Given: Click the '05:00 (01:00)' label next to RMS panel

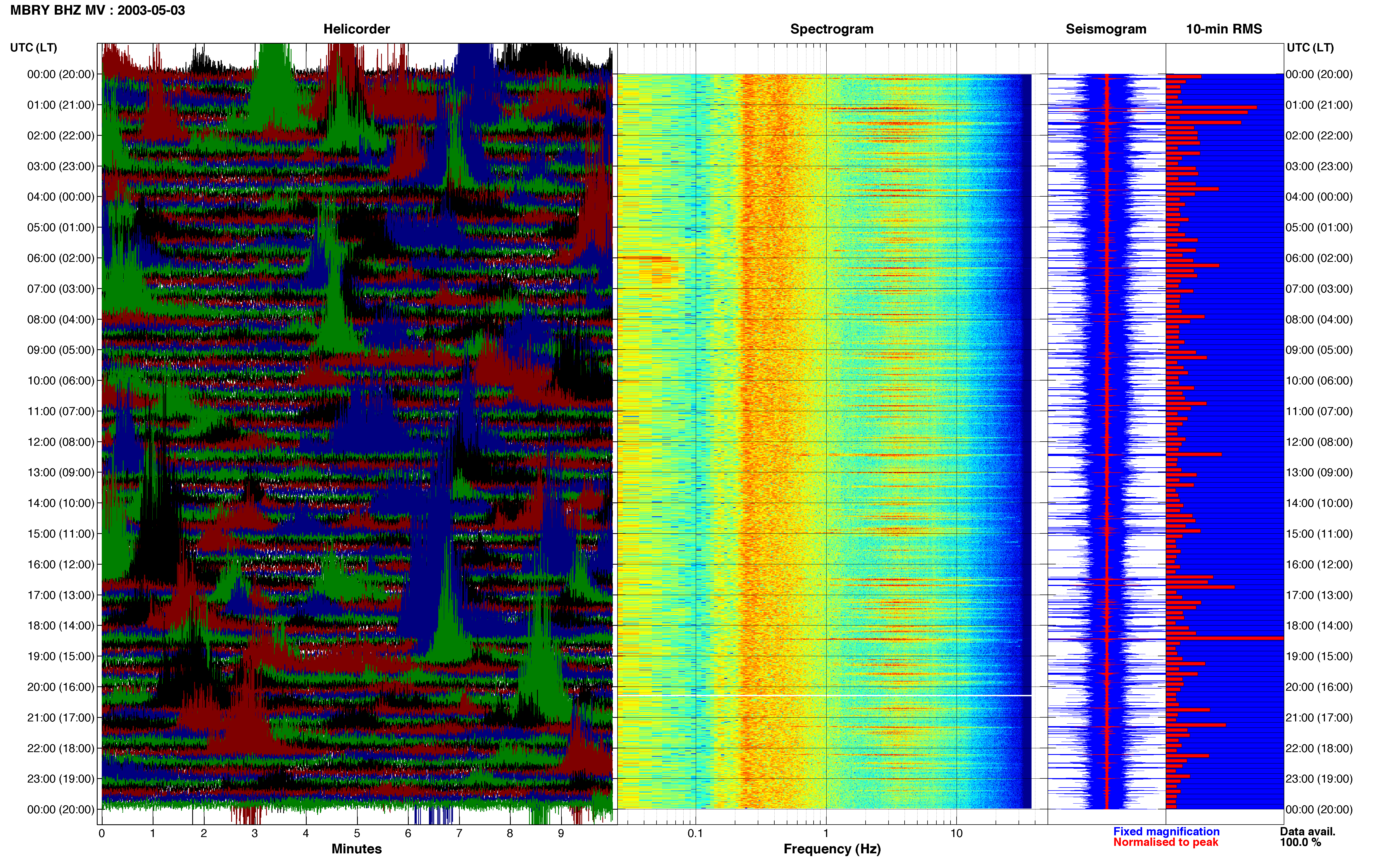Looking at the screenshot, I should tap(1319, 227).
